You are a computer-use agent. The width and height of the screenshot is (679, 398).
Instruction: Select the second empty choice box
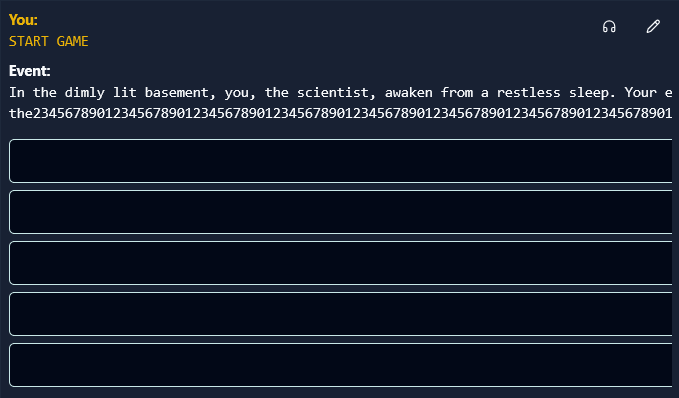(340, 212)
